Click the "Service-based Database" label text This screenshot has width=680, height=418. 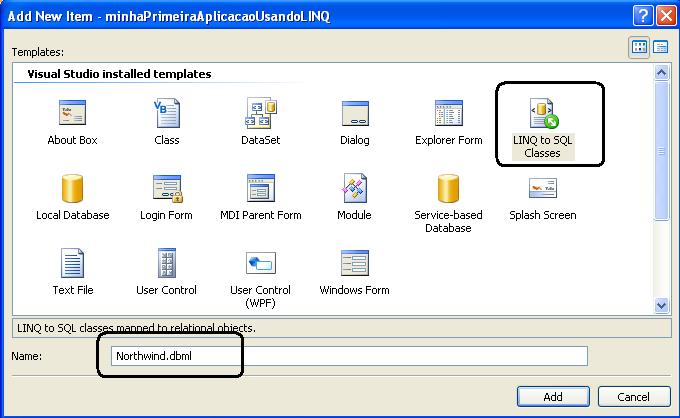(448, 222)
